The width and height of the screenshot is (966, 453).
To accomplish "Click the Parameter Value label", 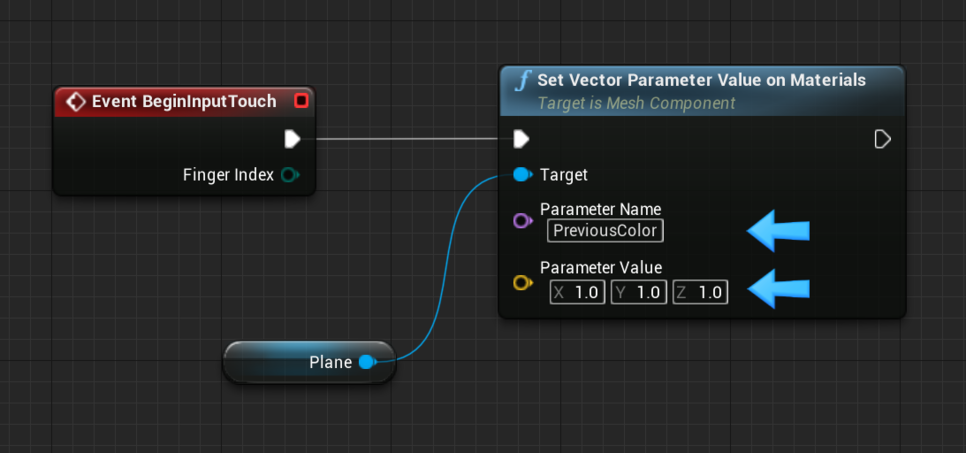I will (x=601, y=267).
